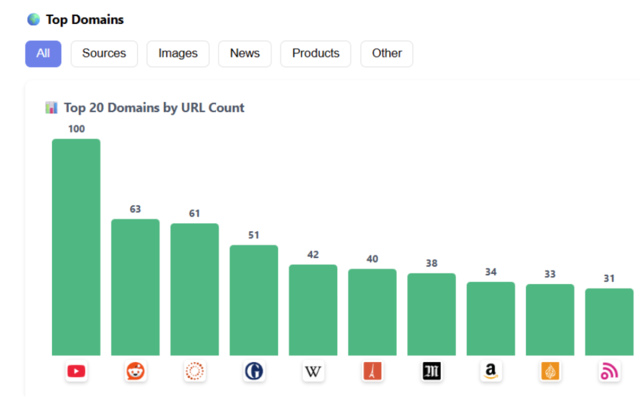Click the bar labeled 31

[609, 322]
